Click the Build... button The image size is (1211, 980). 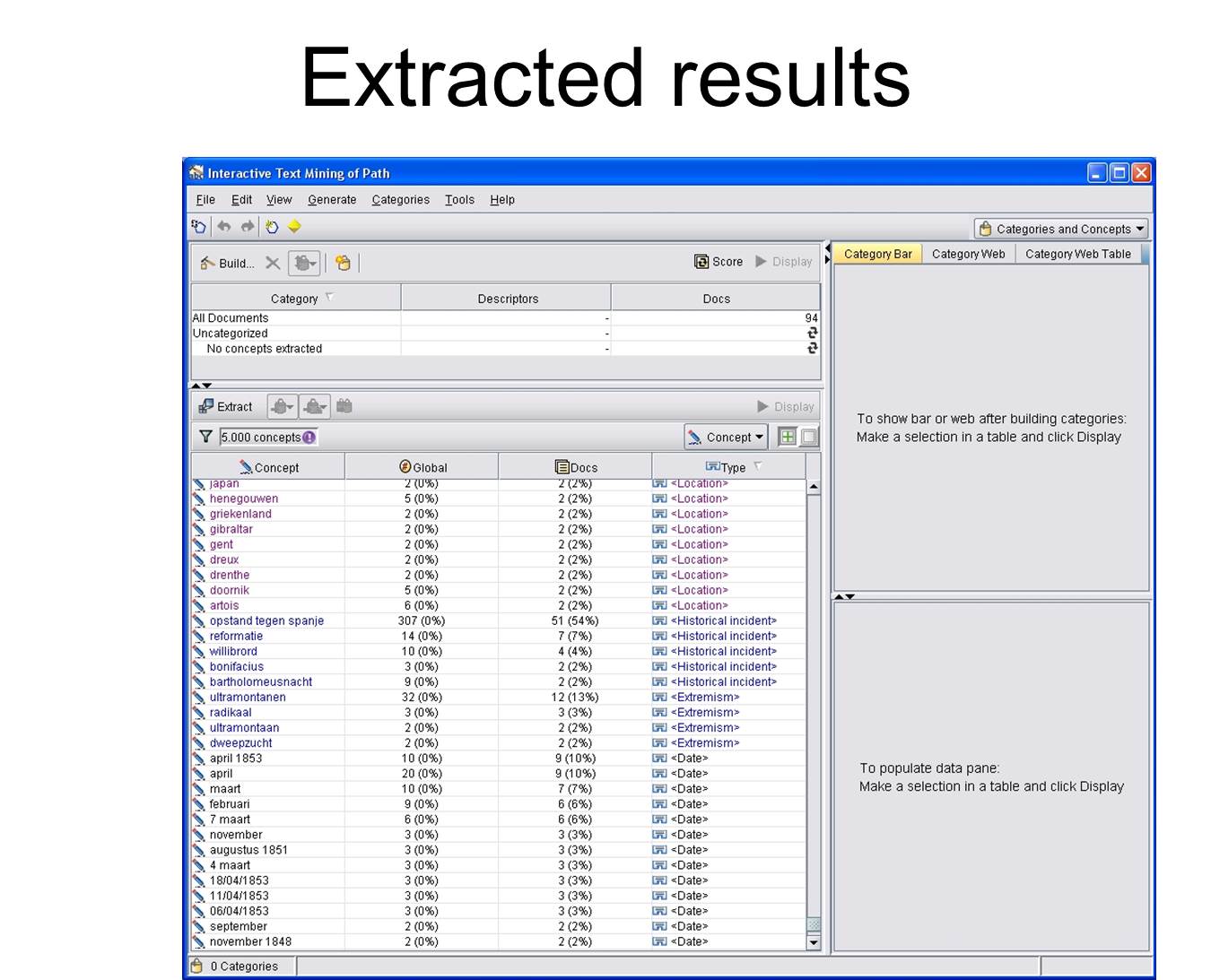coord(228,263)
